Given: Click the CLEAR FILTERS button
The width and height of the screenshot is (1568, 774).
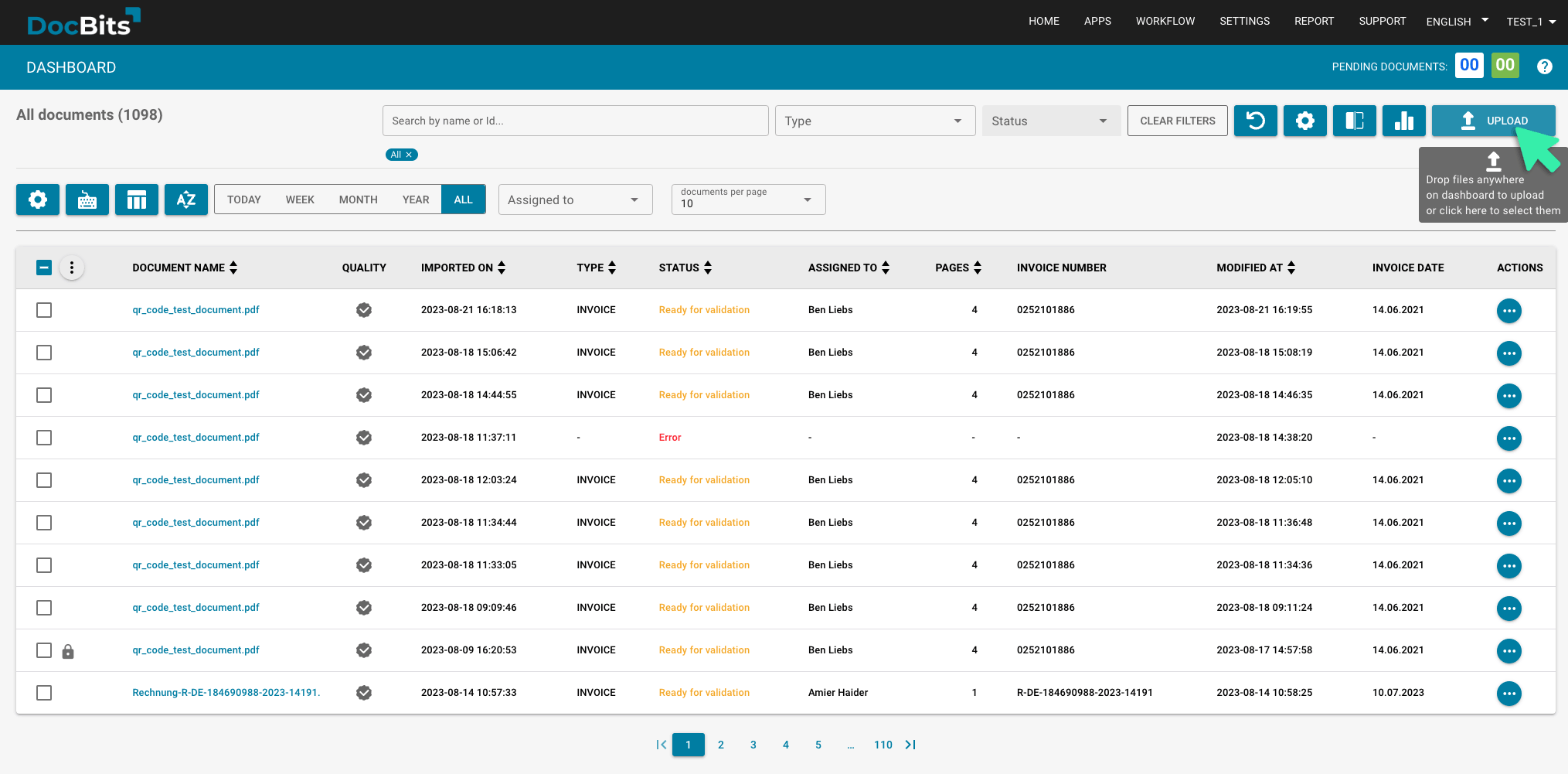Looking at the screenshot, I should [1177, 121].
